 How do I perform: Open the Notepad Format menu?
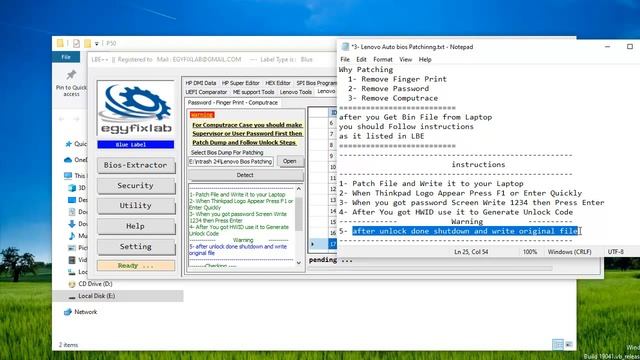383,60
